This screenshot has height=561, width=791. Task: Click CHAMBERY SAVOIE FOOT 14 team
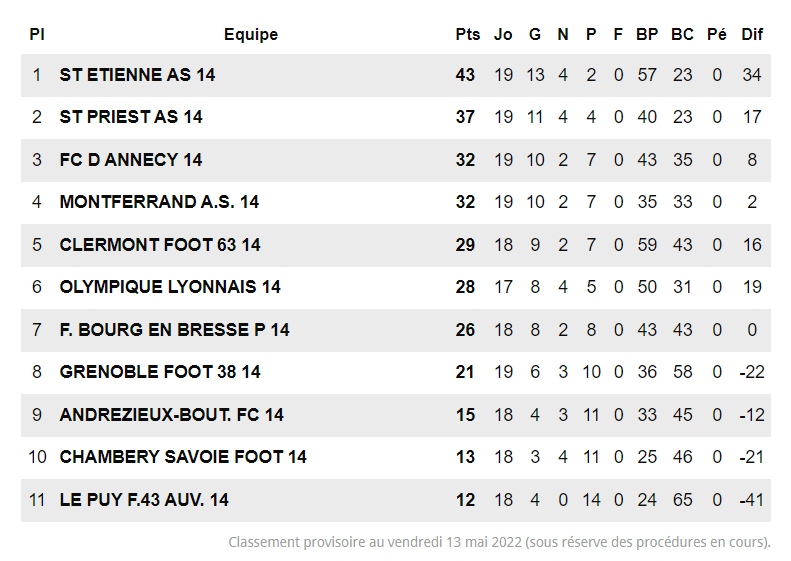(183, 457)
